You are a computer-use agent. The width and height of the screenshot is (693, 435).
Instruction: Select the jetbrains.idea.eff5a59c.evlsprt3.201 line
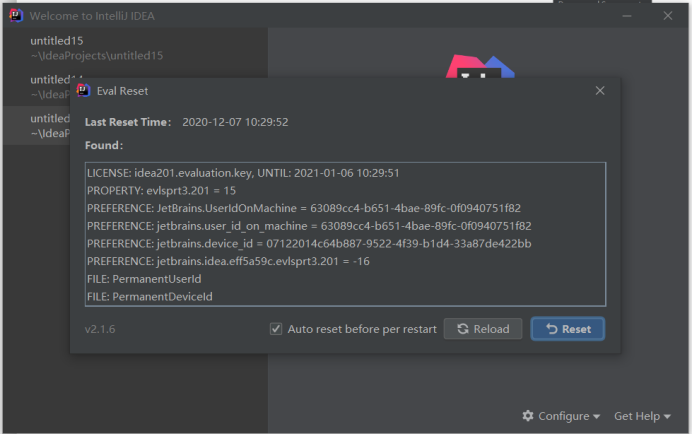point(228,261)
